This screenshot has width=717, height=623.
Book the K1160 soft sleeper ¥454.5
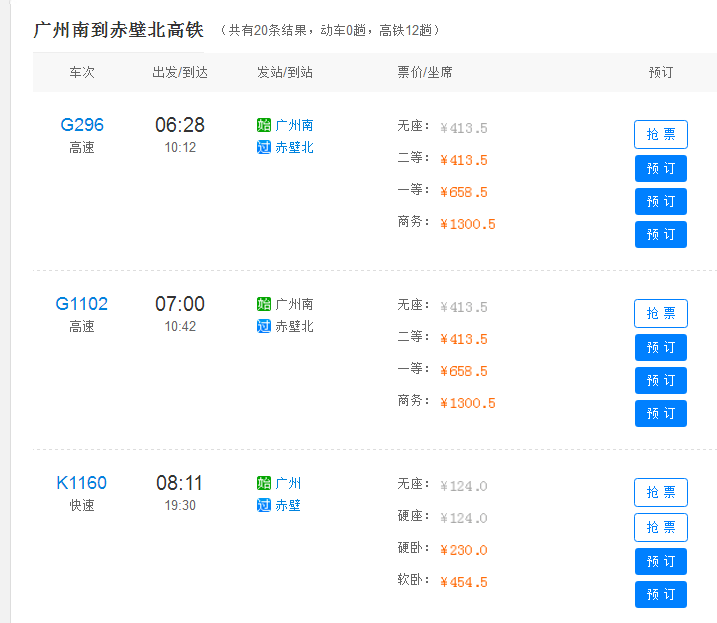(x=661, y=594)
